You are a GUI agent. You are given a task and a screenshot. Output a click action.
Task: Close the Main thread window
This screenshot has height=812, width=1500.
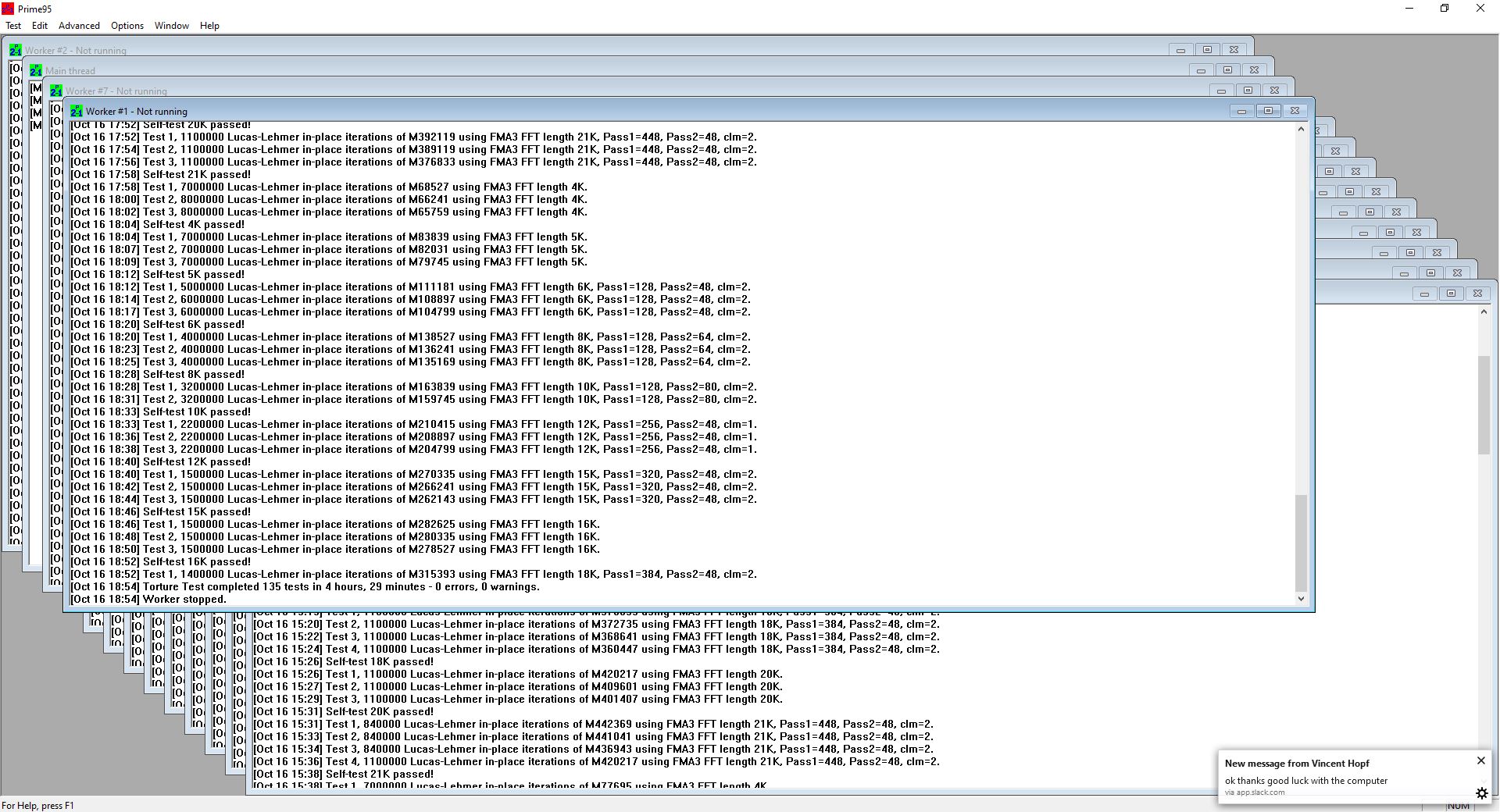(x=1254, y=70)
